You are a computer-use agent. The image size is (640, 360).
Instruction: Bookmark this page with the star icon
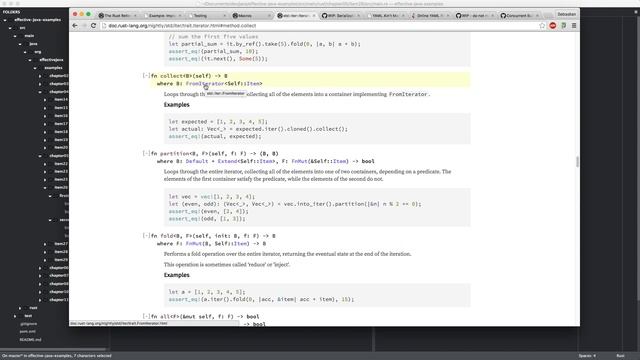tap(542, 25)
